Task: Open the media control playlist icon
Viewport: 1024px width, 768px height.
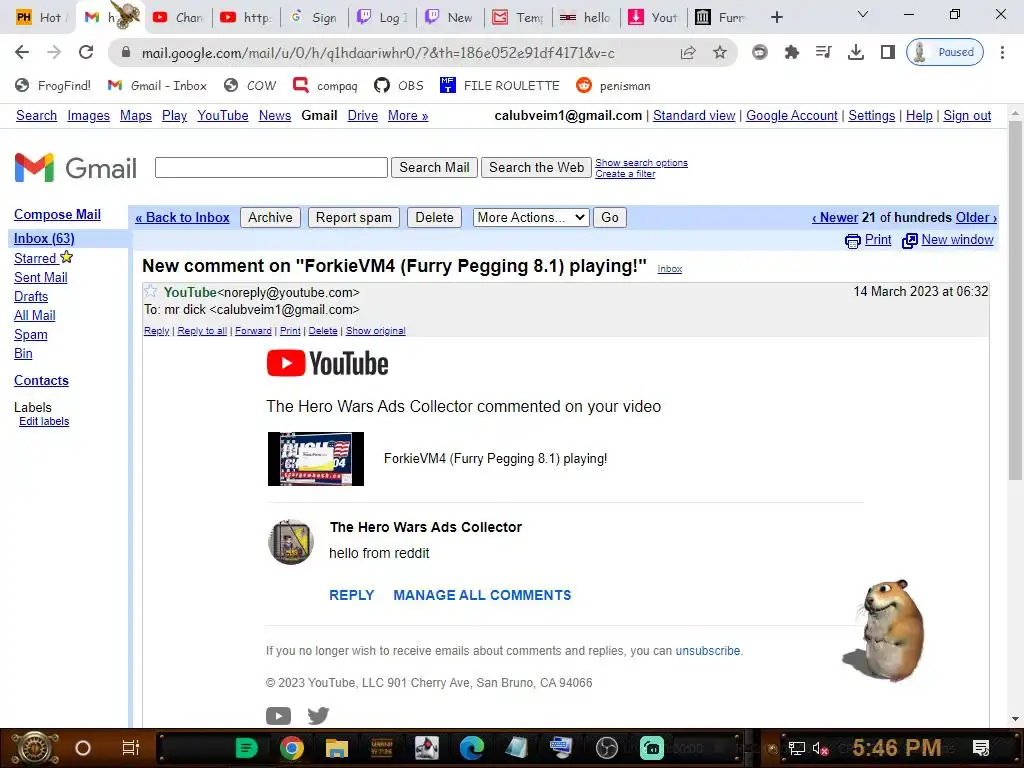Action: click(x=824, y=52)
